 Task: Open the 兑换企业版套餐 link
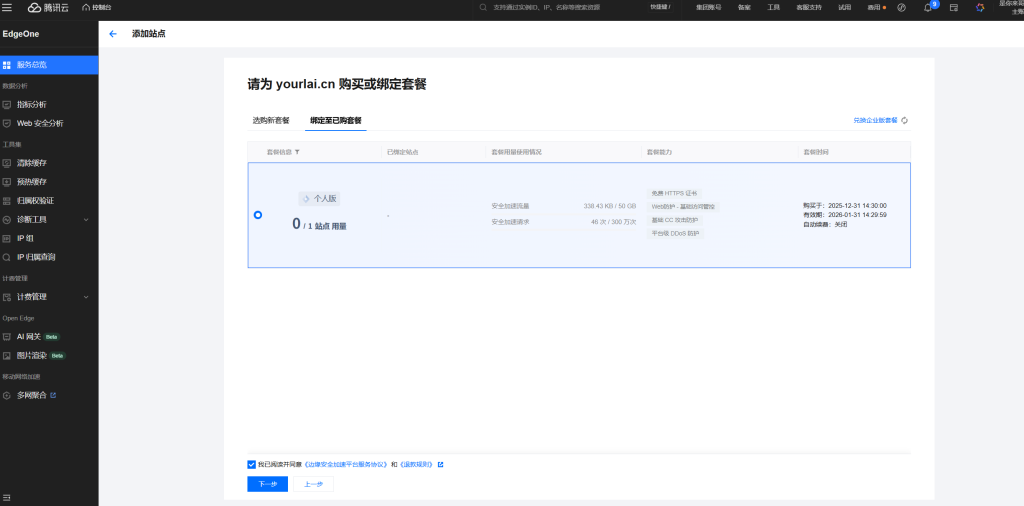pyautogui.click(x=874, y=120)
